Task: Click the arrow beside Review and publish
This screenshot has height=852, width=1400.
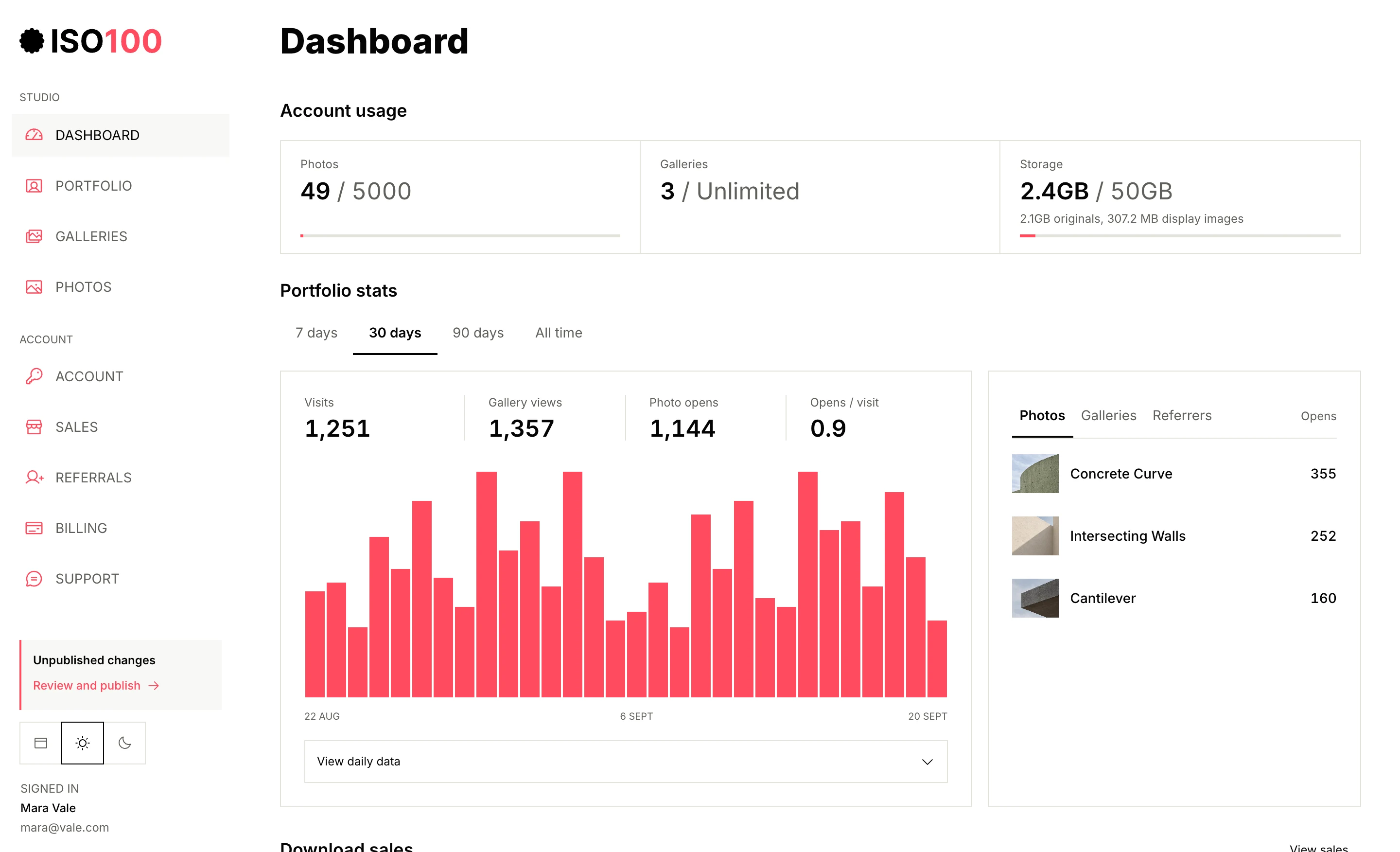Action: pyautogui.click(x=154, y=686)
